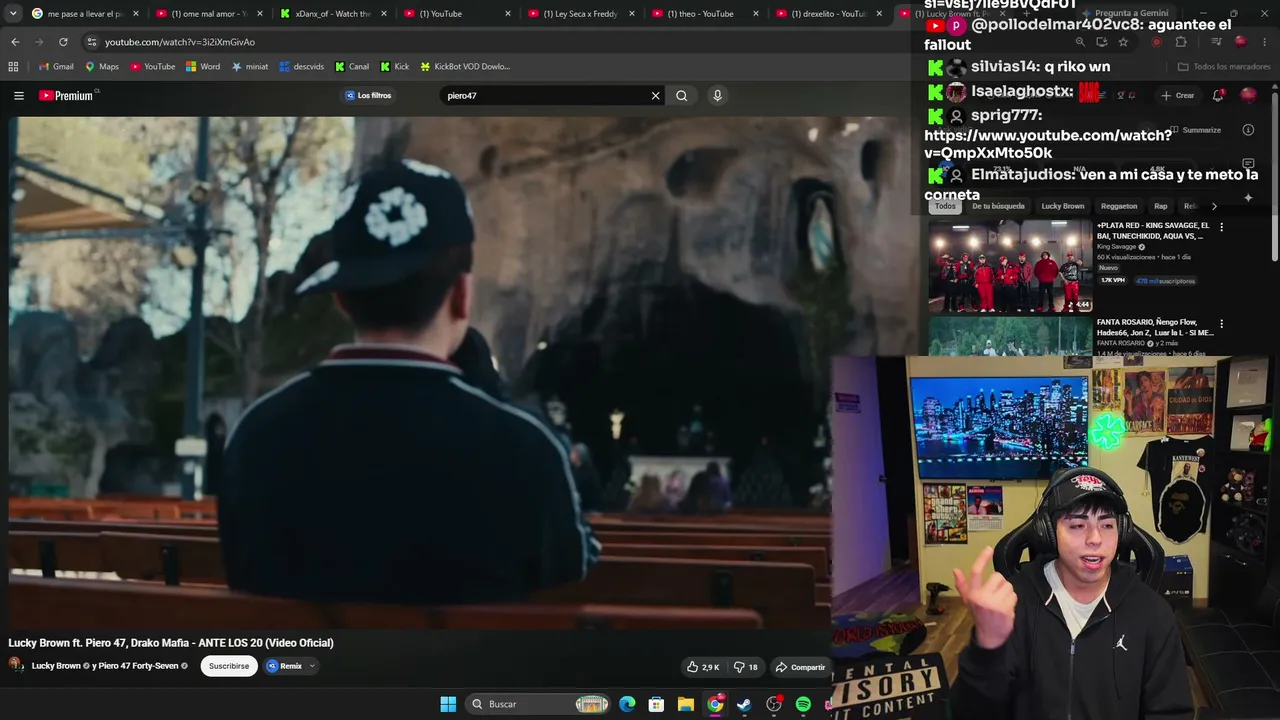1280x720 pixels.
Task: Clear the piero47 search text
Action: click(x=655, y=96)
